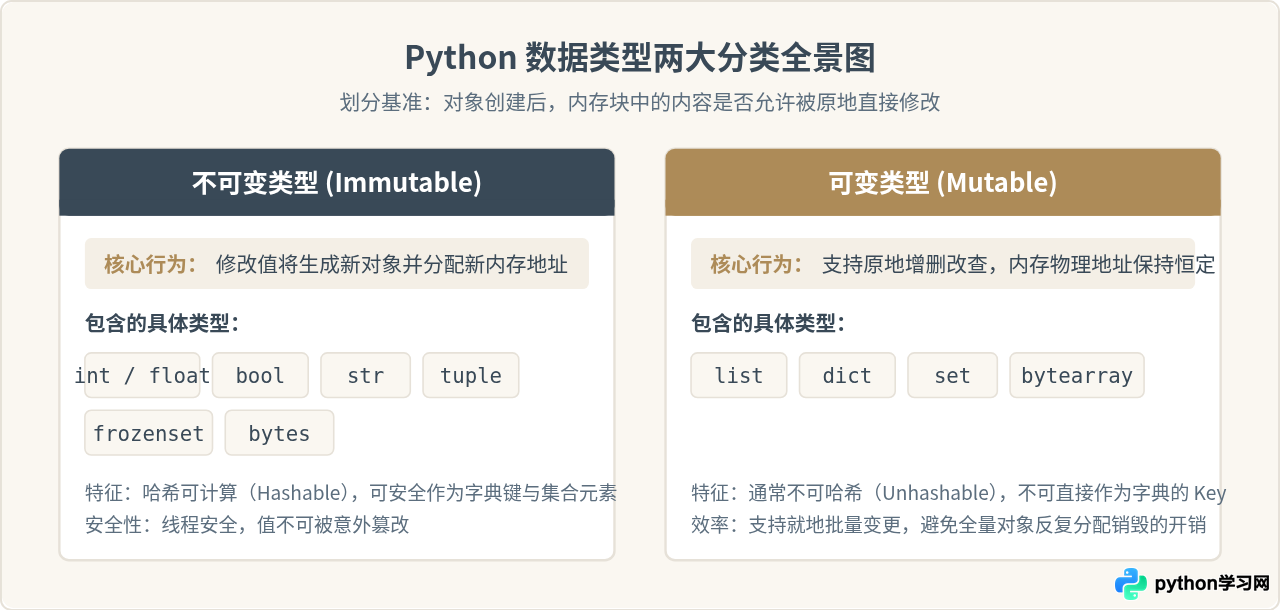This screenshot has height=611, width=1280.
Task: Click the line '特征：通常不可哈希（Unhashable）'
Action: [958, 492]
